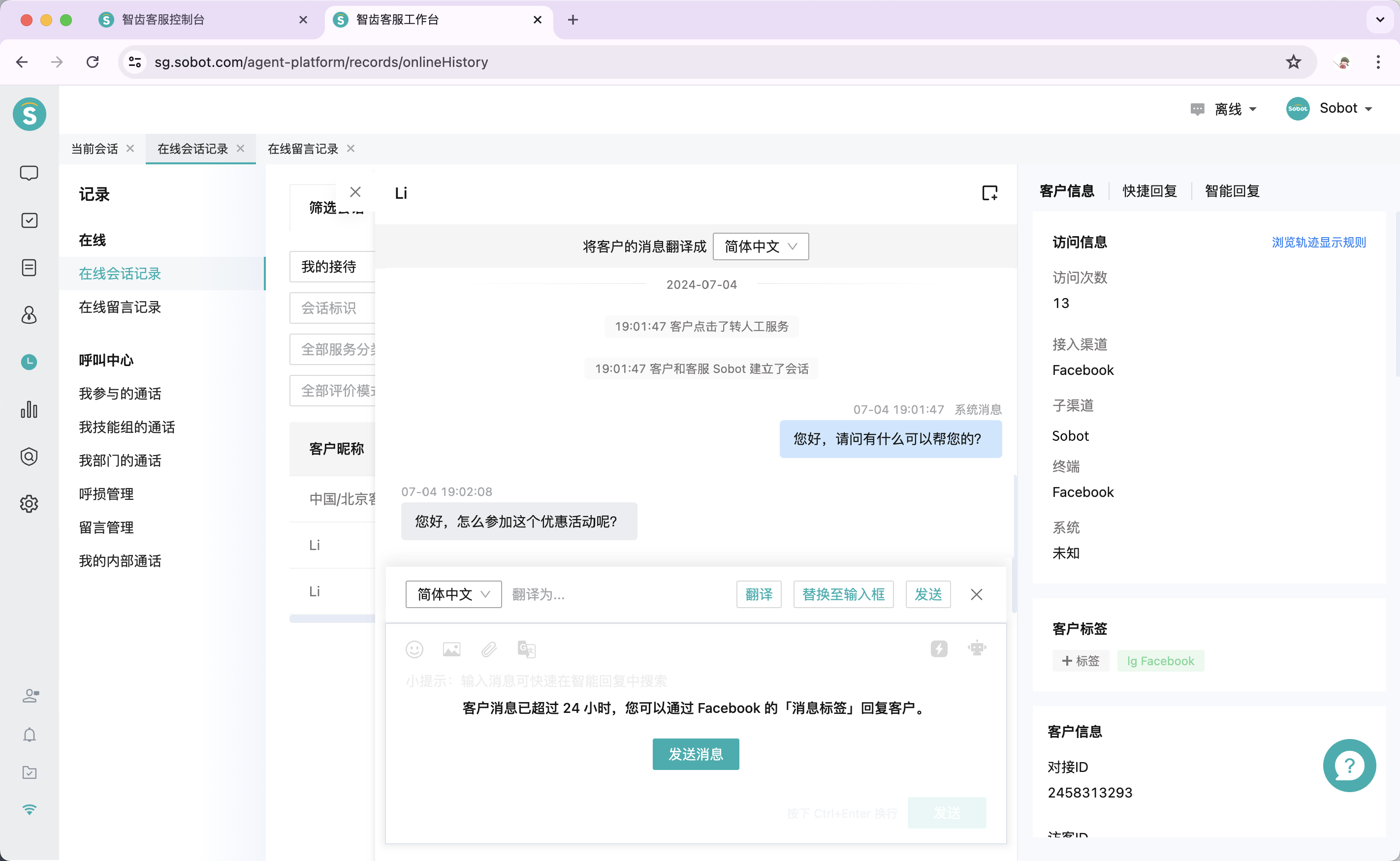Open the statistics bar chart sidebar icon

click(29, 409)
